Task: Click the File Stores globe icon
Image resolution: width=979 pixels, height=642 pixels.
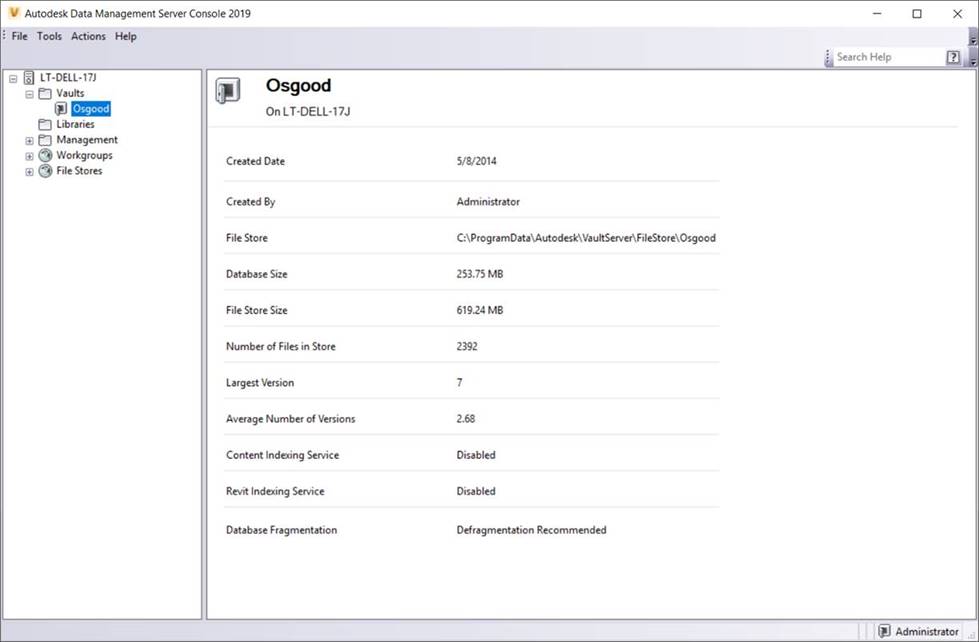Action: click(x=45, y=171)
